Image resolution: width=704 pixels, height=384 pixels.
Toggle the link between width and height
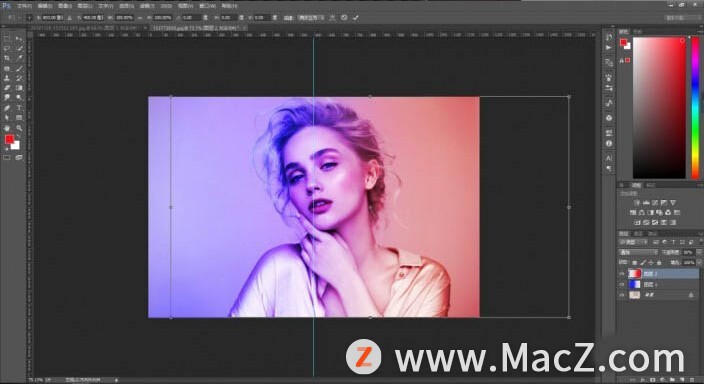141,18
